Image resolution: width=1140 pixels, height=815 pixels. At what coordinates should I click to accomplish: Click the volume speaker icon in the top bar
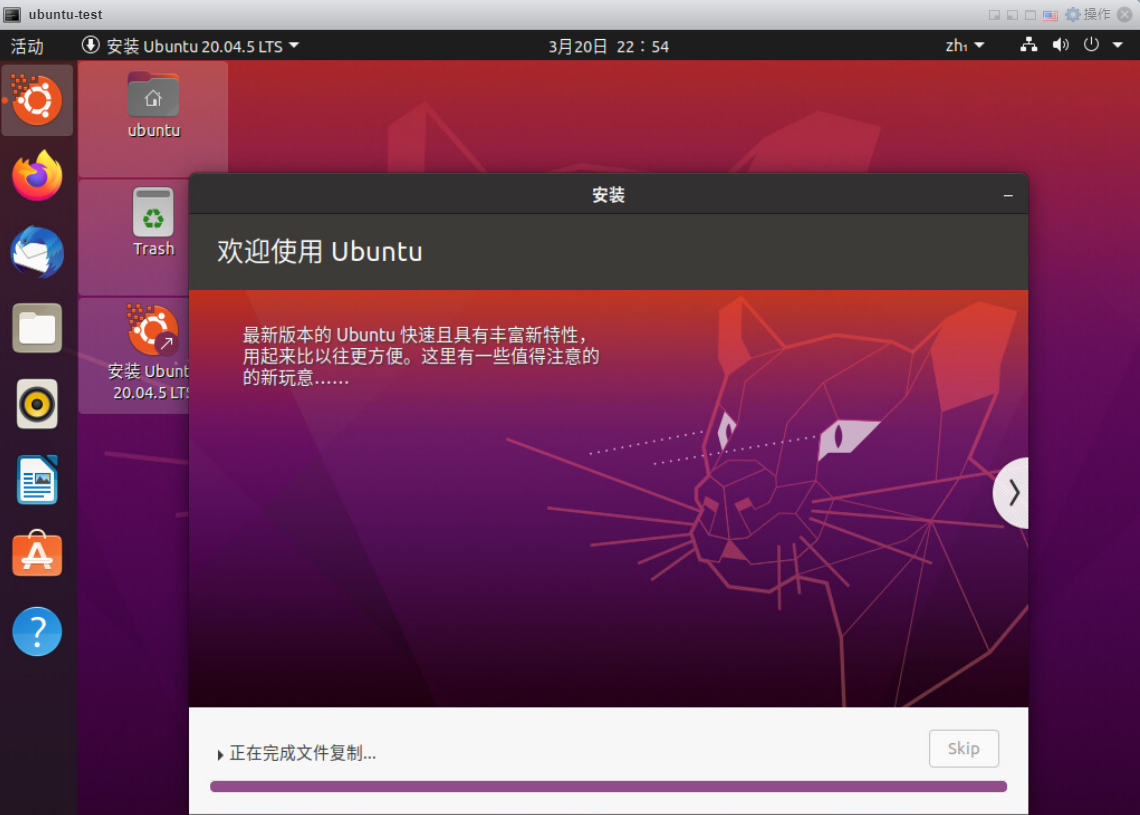pyautogui.click(x=1061, y=45)
